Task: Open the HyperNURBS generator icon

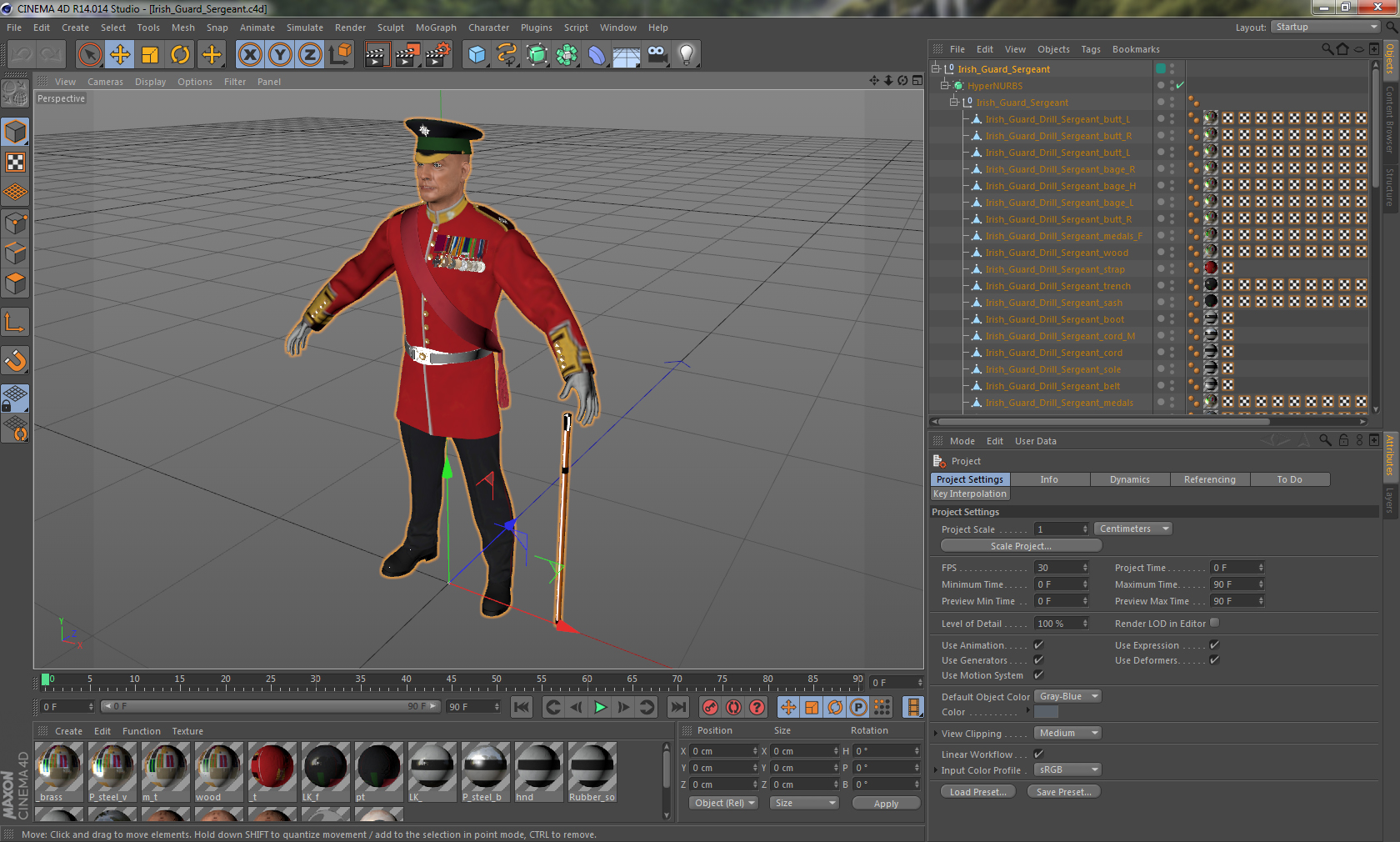Action: click(537, 55)
